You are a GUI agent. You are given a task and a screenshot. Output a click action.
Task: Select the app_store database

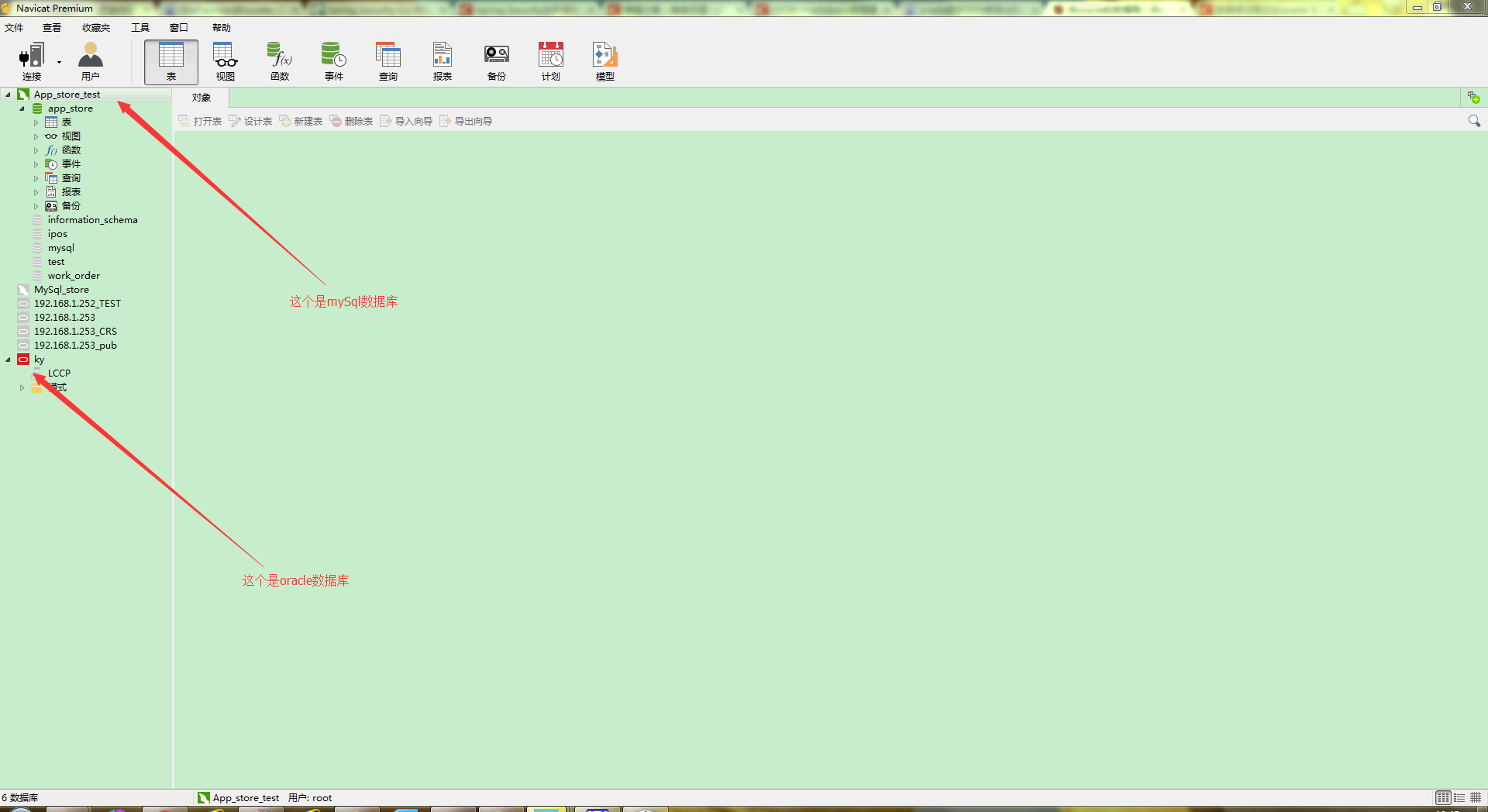point(70,108)
